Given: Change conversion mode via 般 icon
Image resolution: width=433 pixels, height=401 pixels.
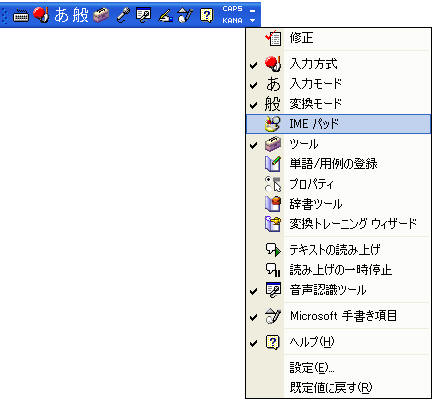Looking at the screenshot, I should (x=80, y=15).
